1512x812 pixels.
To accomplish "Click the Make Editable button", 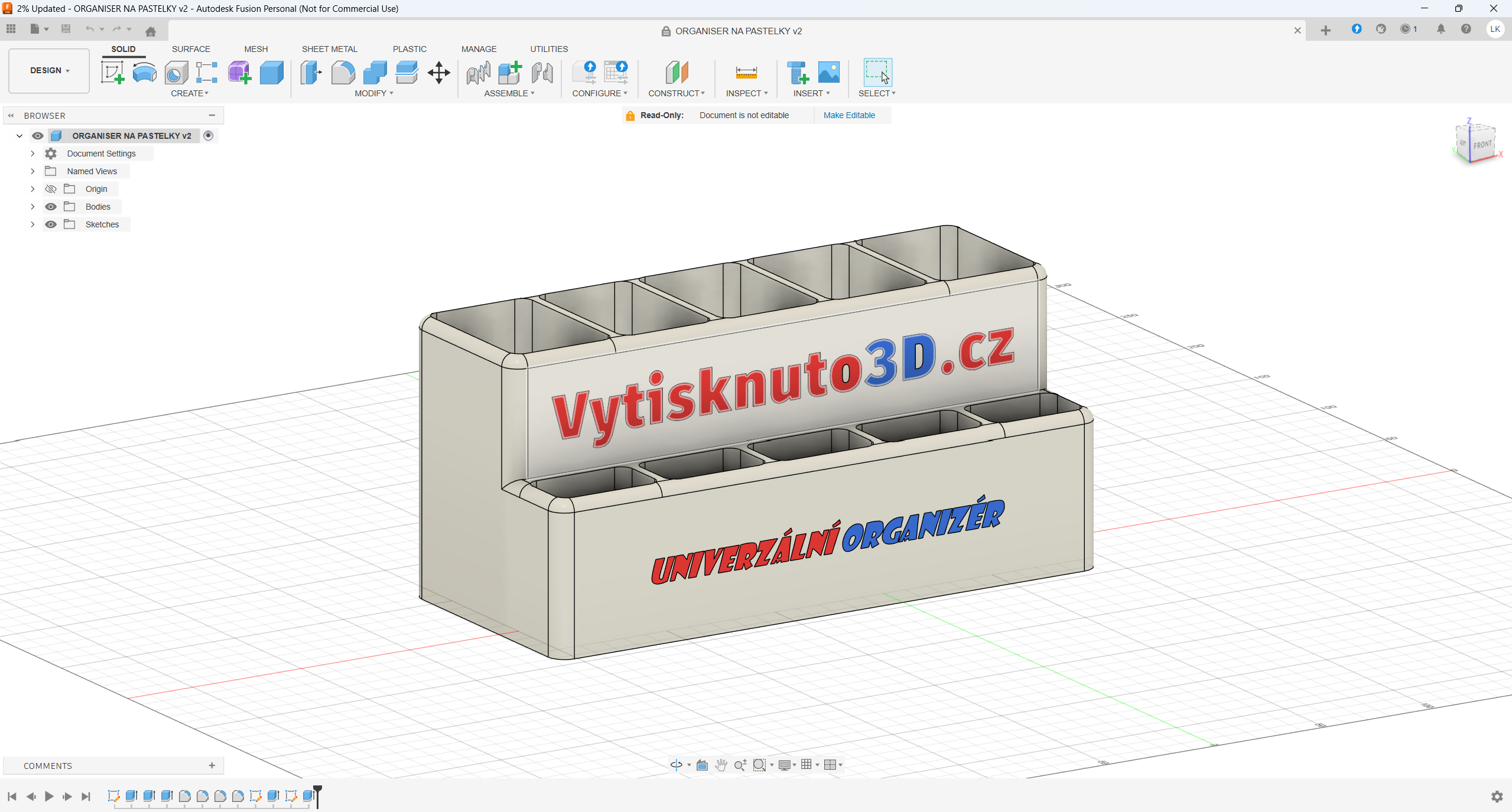I will pyautogui.click(x=849, y=115).
